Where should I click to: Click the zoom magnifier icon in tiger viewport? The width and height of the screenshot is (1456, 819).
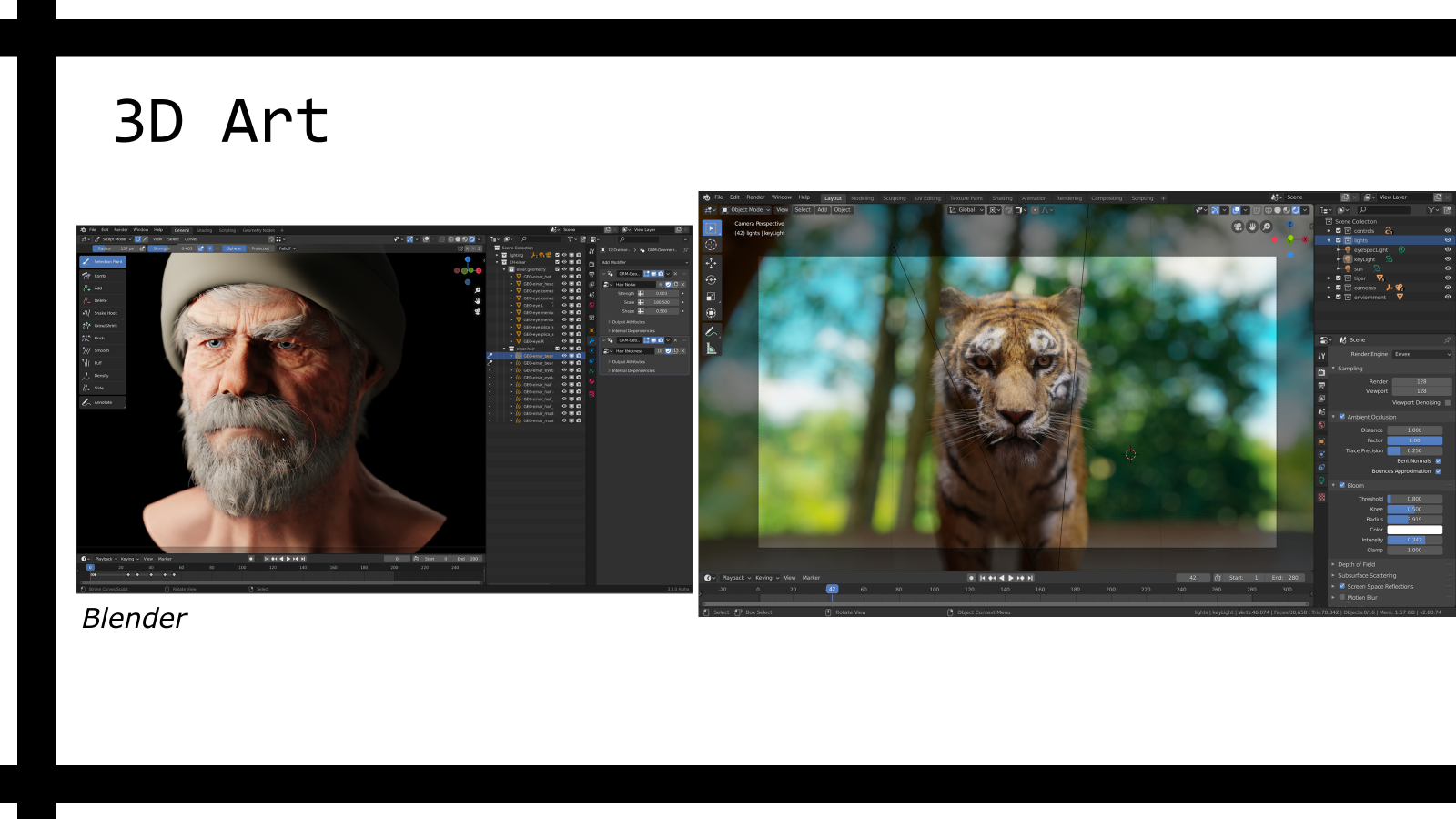tap(1267, 227)
